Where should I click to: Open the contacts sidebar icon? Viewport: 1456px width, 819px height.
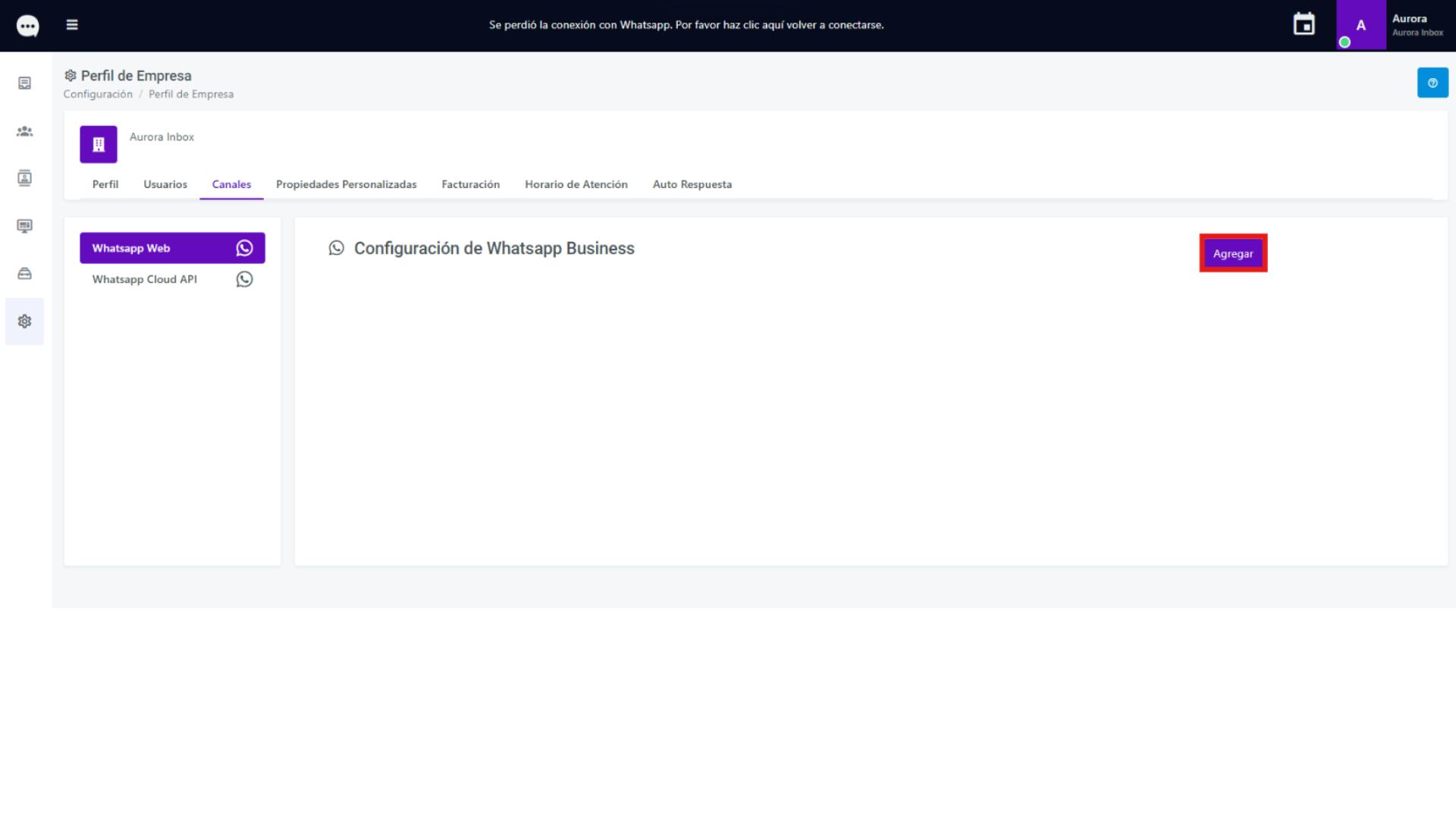coord(25,178)
